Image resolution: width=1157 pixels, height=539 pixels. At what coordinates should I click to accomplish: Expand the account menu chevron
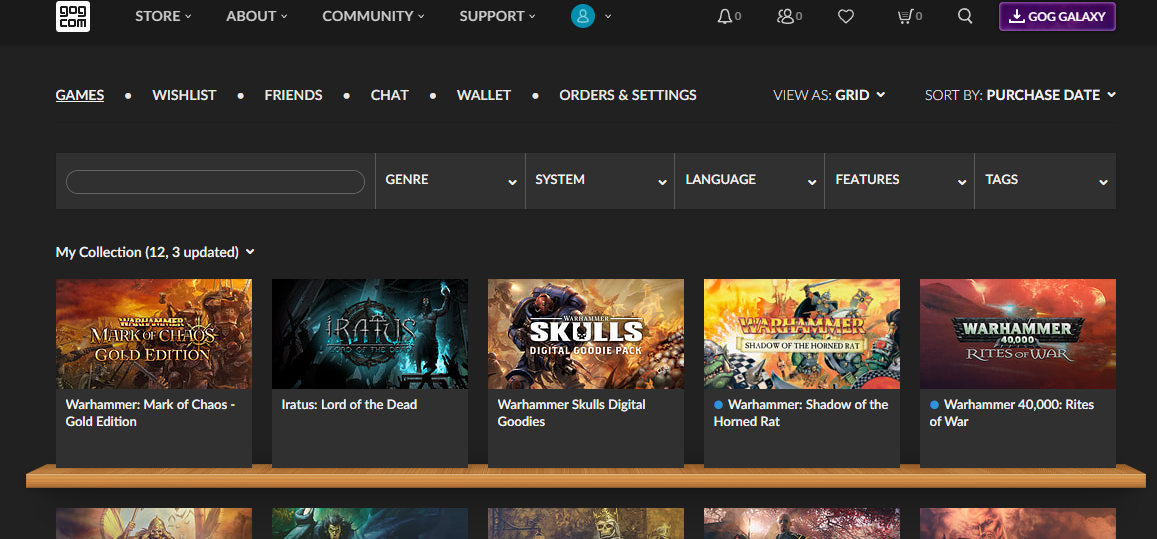[x=608, y=16]
